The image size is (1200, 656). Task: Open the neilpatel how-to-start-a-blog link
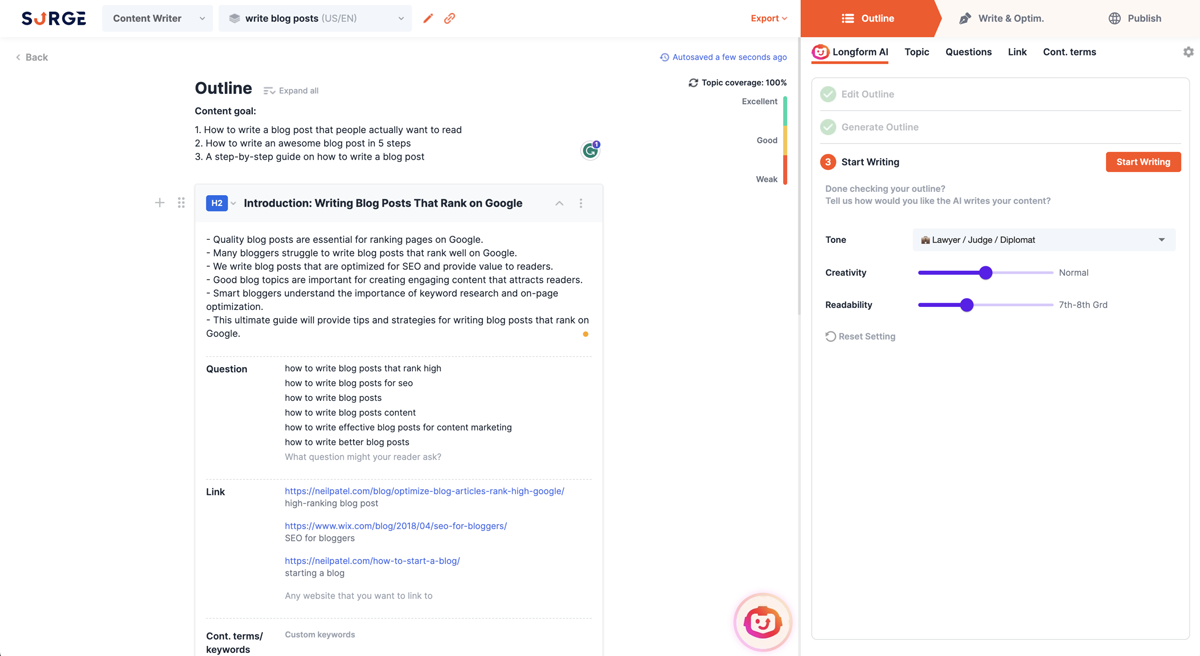coord(372,561)
